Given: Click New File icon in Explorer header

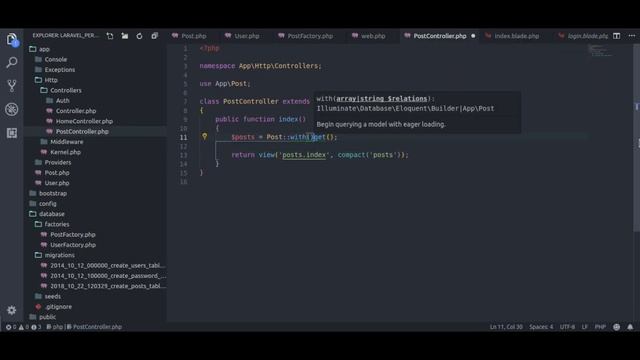Looking at the screenshot, I should click(110, 36).
